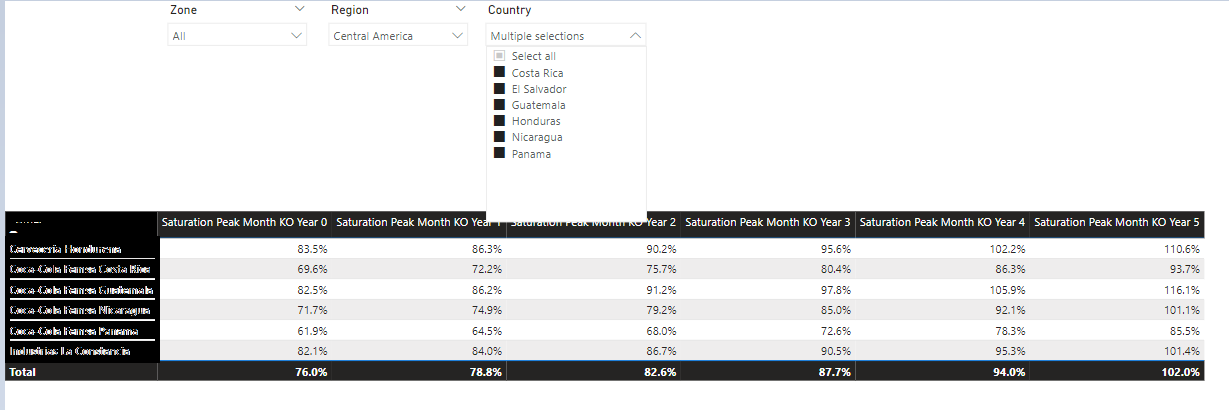Click the 80.4% cell
Image resolution: width=1229 pixels, height=410 pixels.
click(768, 269)
